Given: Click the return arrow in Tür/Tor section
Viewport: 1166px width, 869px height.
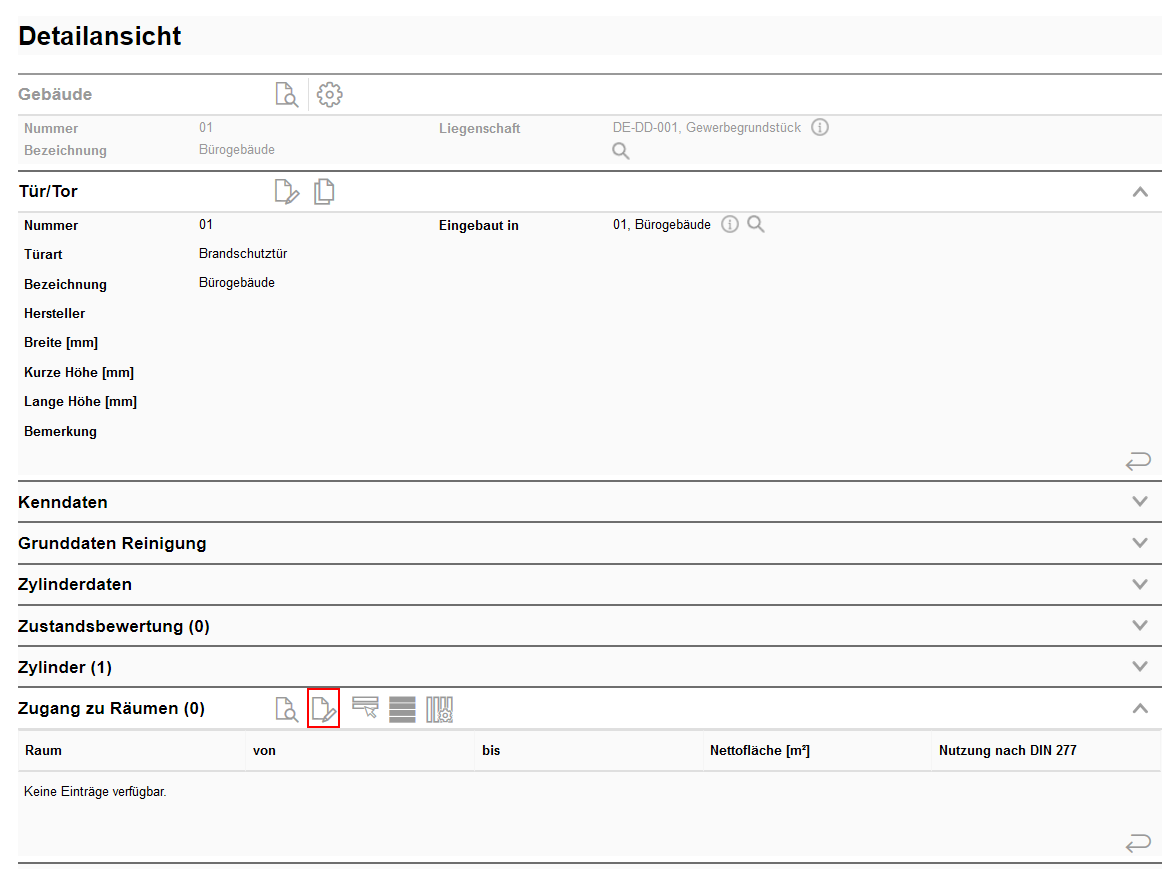Looking at the screenshot, I should 1138,461.
